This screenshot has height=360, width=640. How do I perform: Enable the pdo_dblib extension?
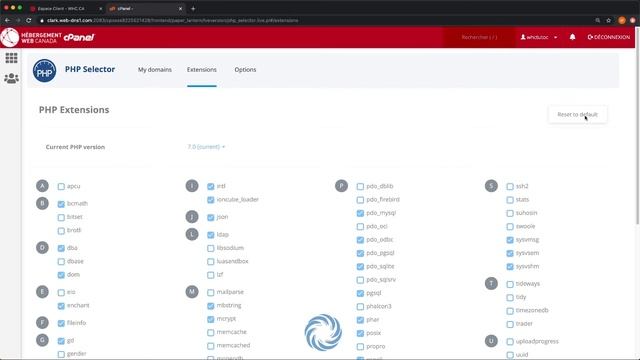(x=360, y=187)
